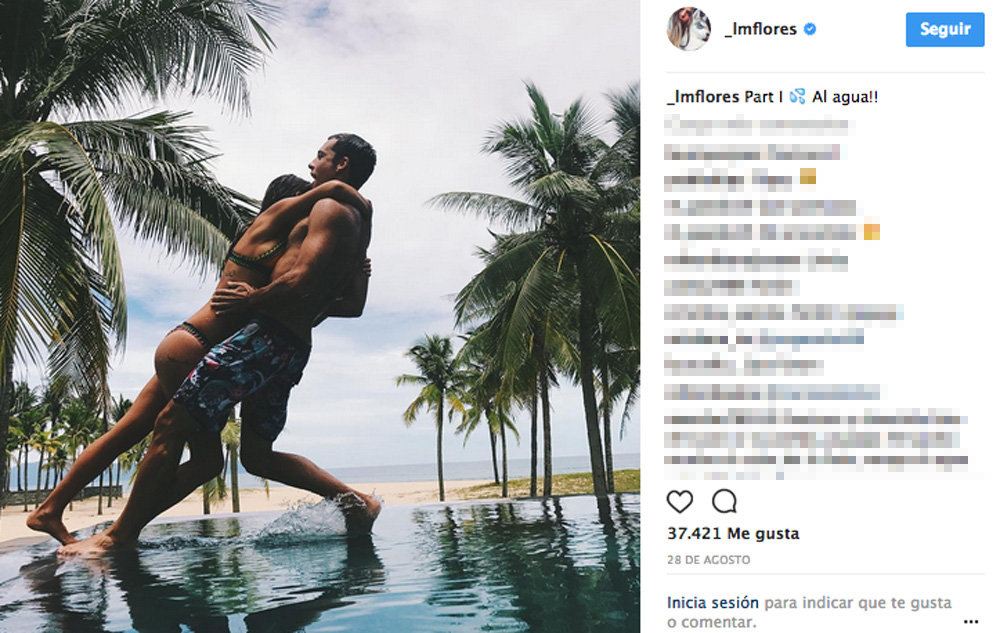This screenshot has height=633, width=1000.
Task: Click the 'Al agua!!' caption text
Action: 844,97
